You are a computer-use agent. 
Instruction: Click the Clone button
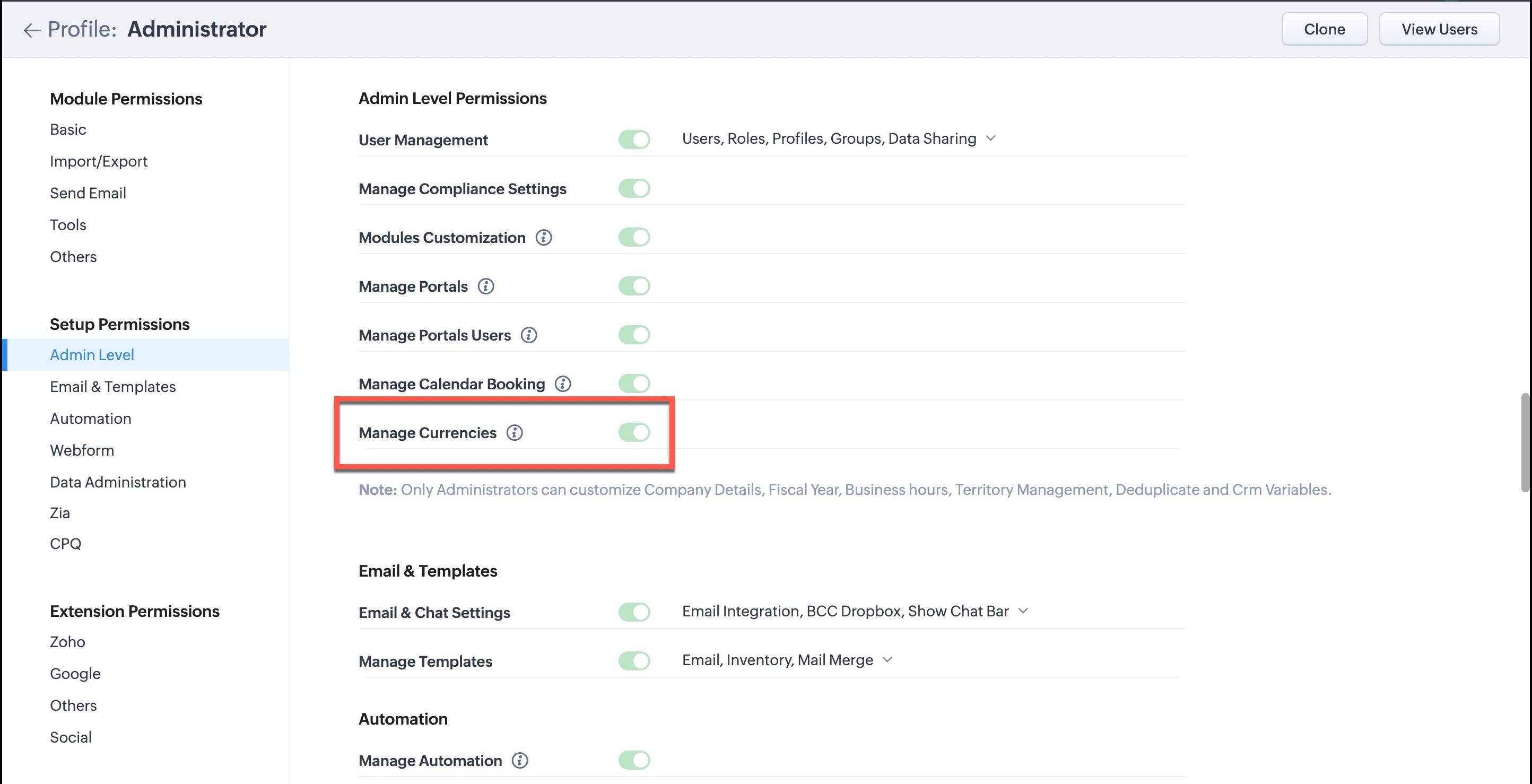(x=1324, y=29)
